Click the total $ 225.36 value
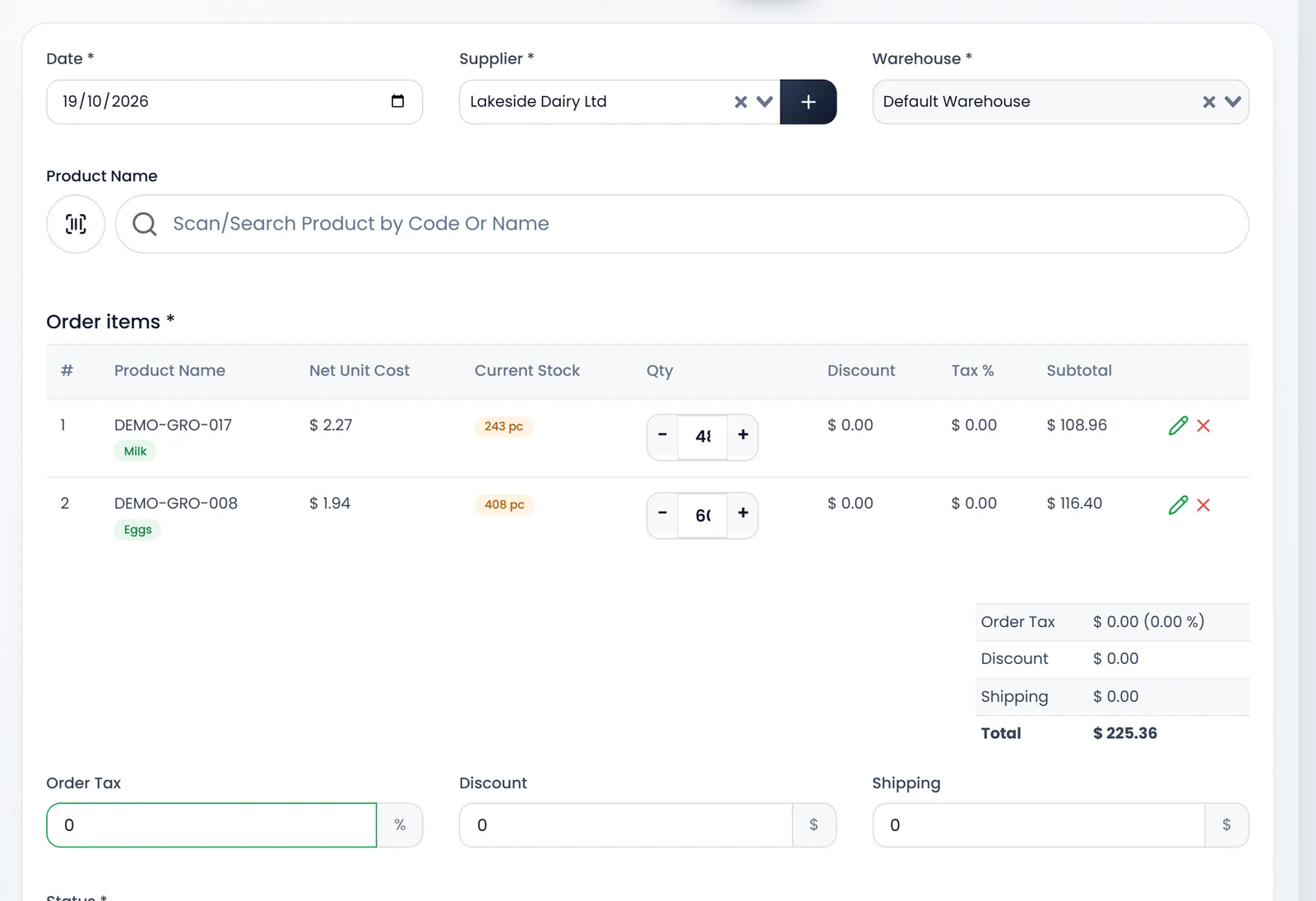Viewport: 1316px width, 901px height. click(x=1124, y=733)
